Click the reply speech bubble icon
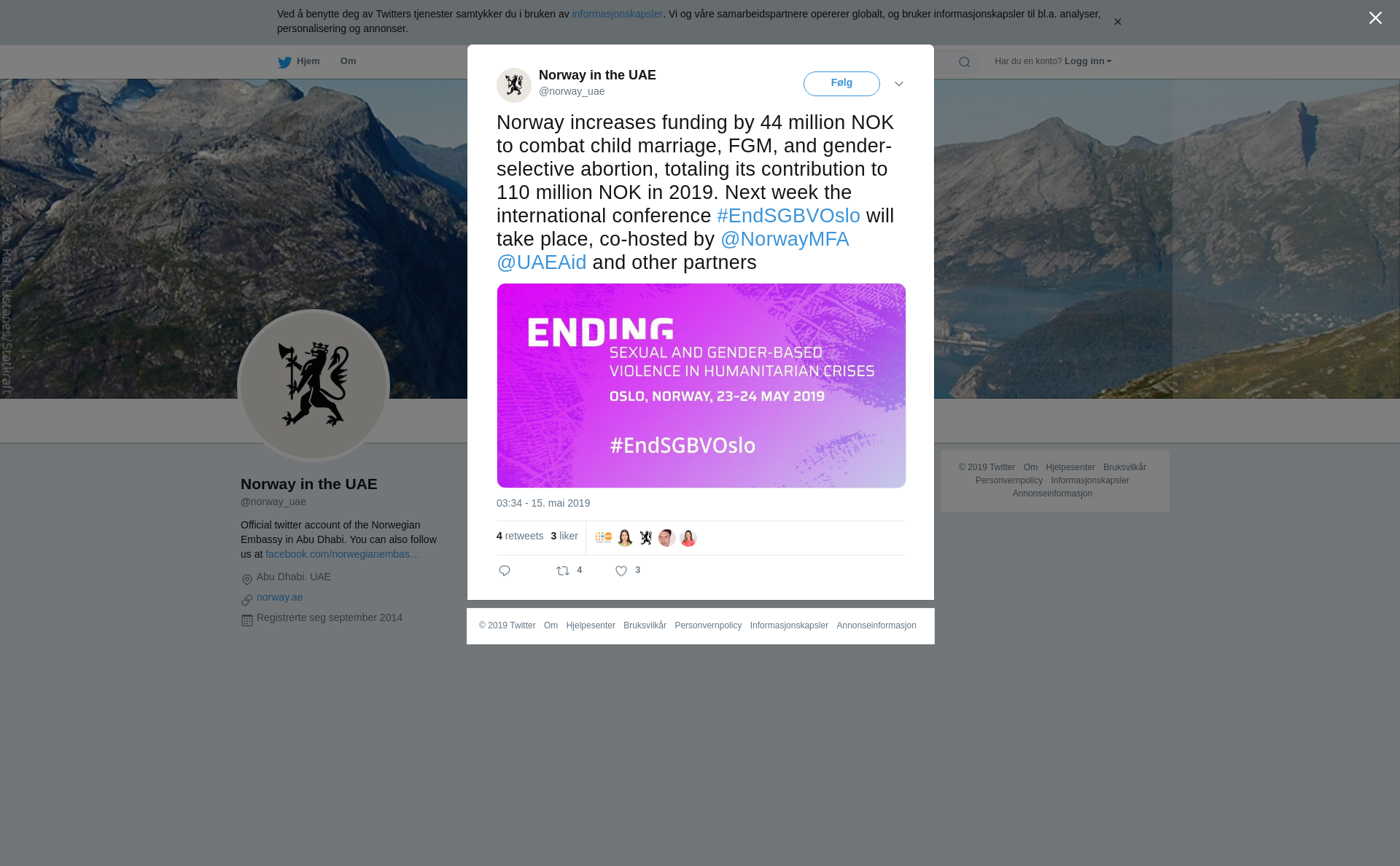The image size is (1400, 866). [x=505, y=571]
